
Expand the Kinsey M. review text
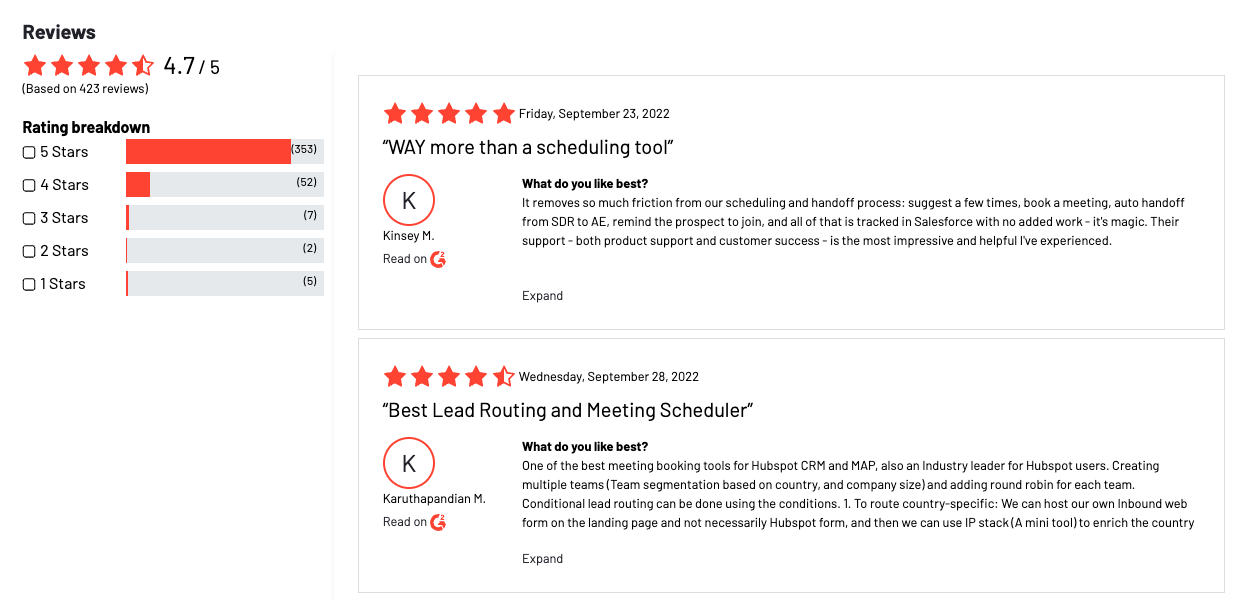(x=542, y=296)
